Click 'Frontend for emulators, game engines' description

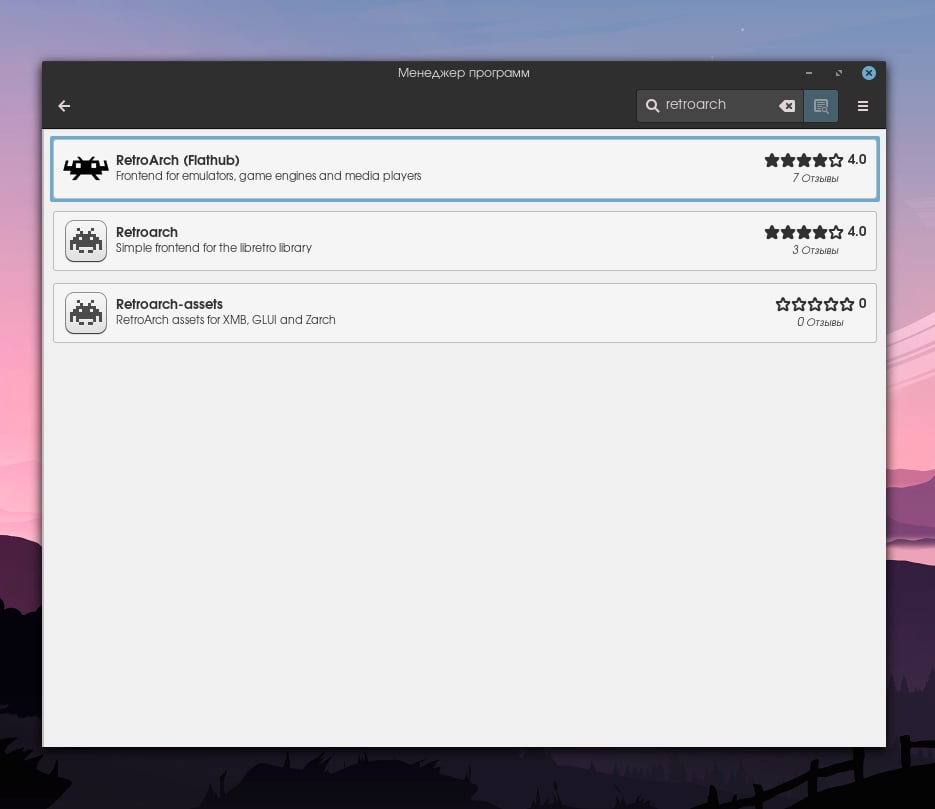click(268, 176)
